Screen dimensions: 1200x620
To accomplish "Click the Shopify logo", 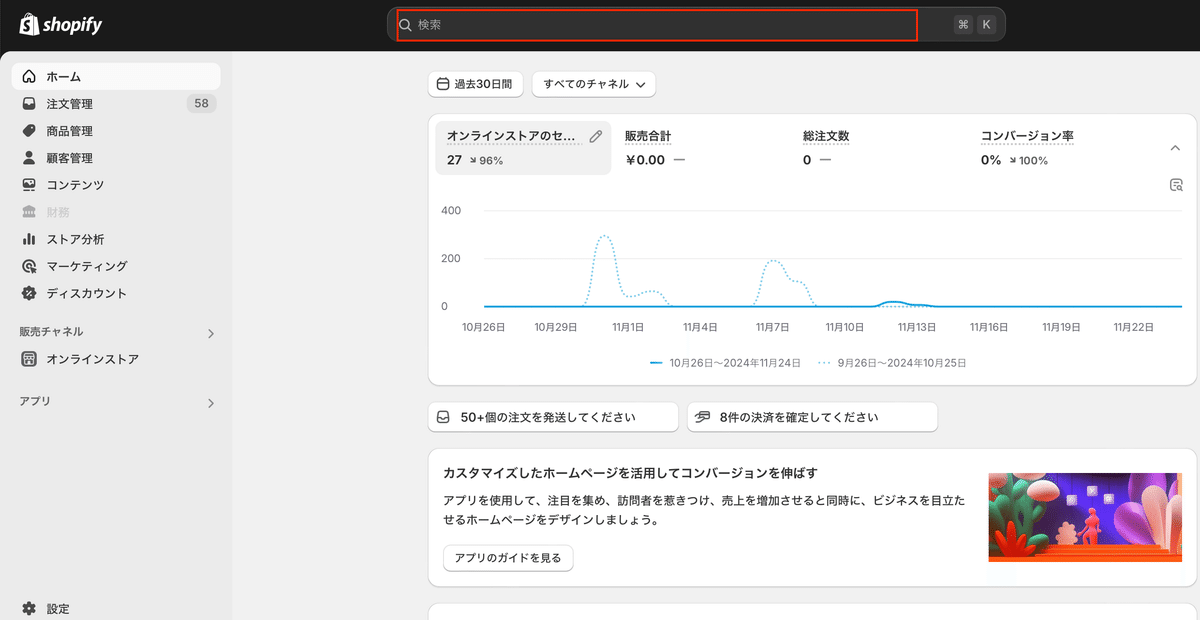I will click(x=61, y=24).
